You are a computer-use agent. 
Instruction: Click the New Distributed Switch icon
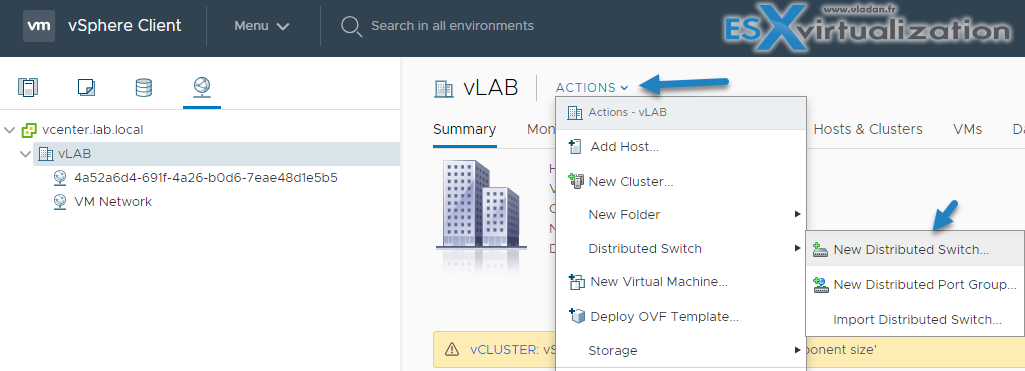[x=820, y=250]
